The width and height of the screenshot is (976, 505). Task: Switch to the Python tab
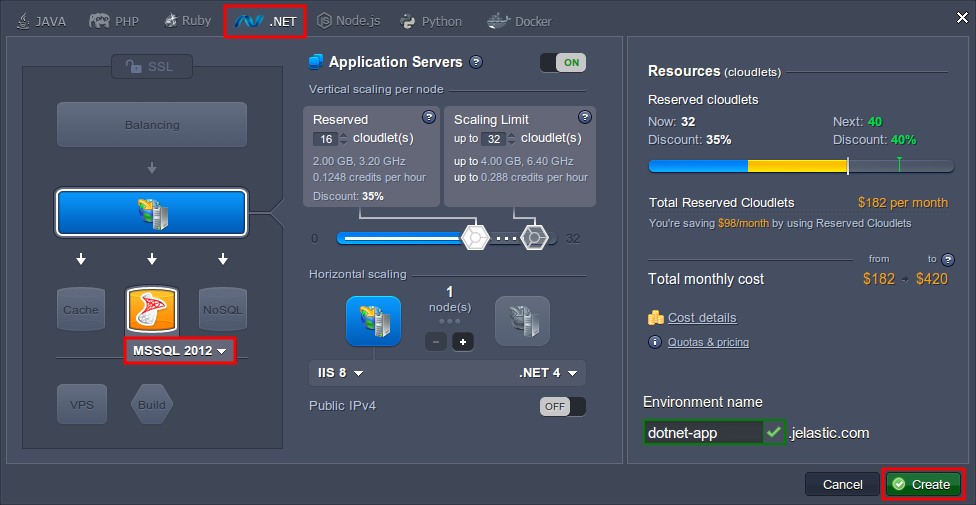(x=431, y=21)
